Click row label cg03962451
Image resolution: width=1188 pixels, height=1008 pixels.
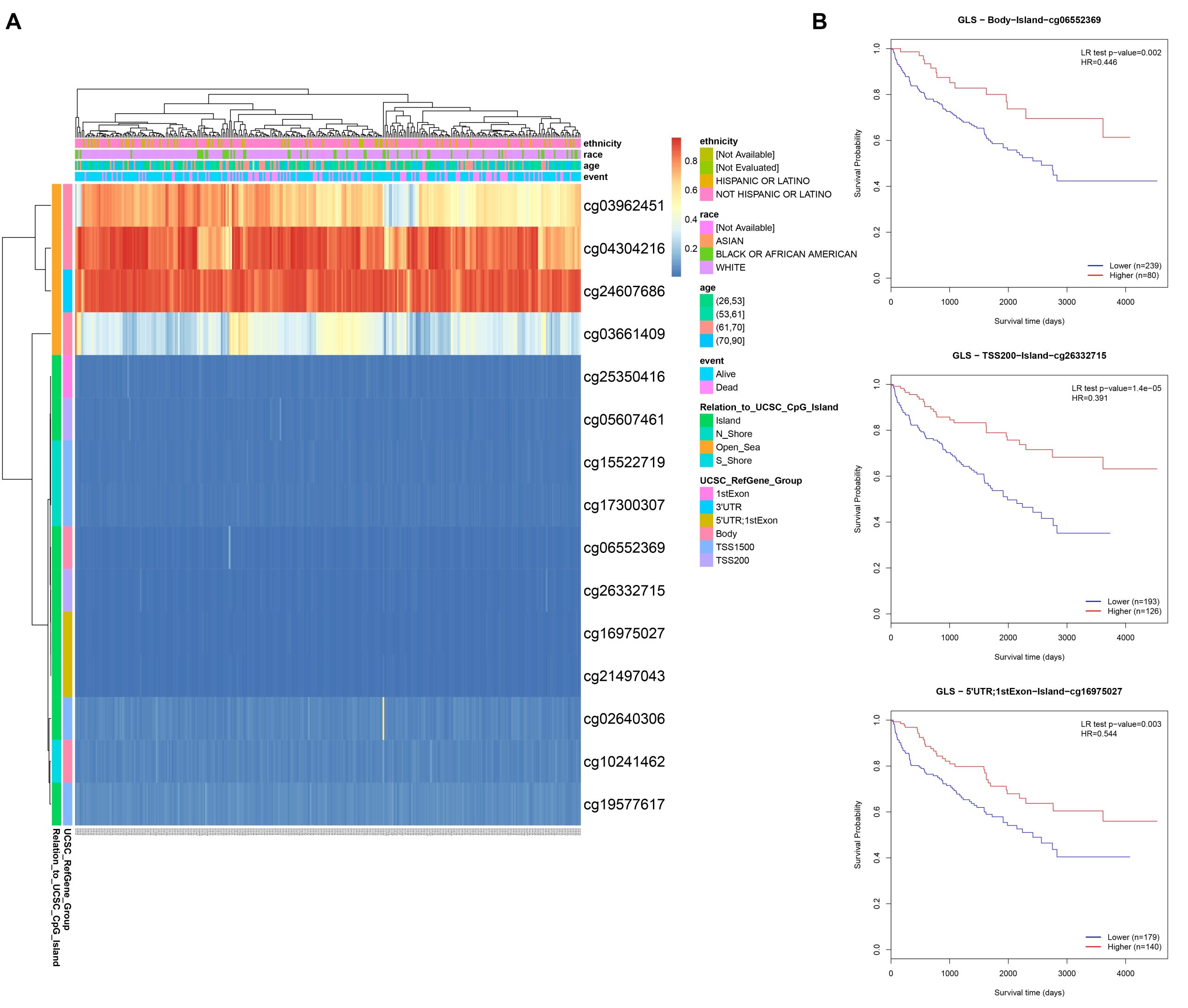click(624, 205)
